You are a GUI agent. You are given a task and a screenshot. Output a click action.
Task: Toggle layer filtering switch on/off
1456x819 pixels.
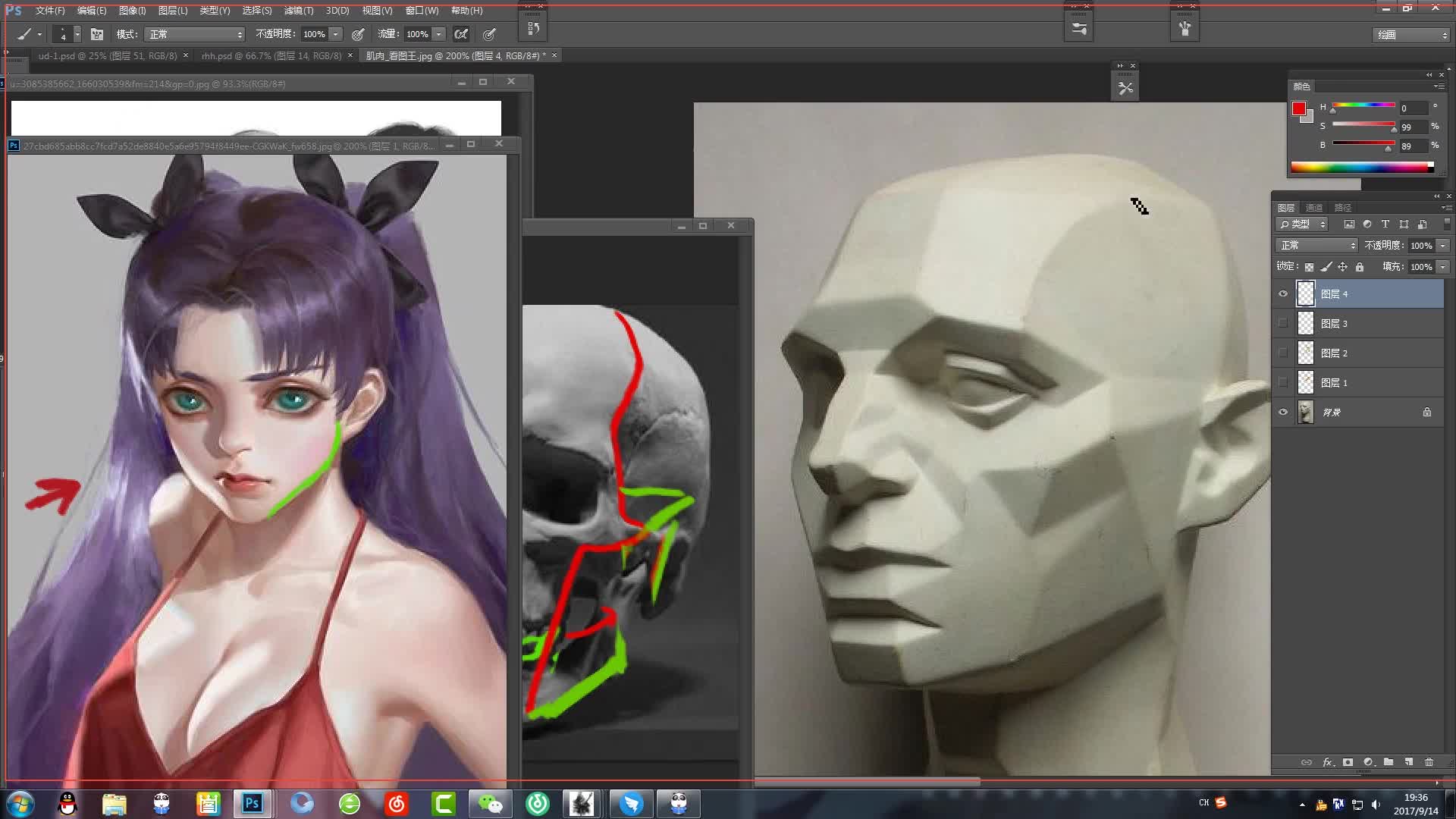[1446, 224]
